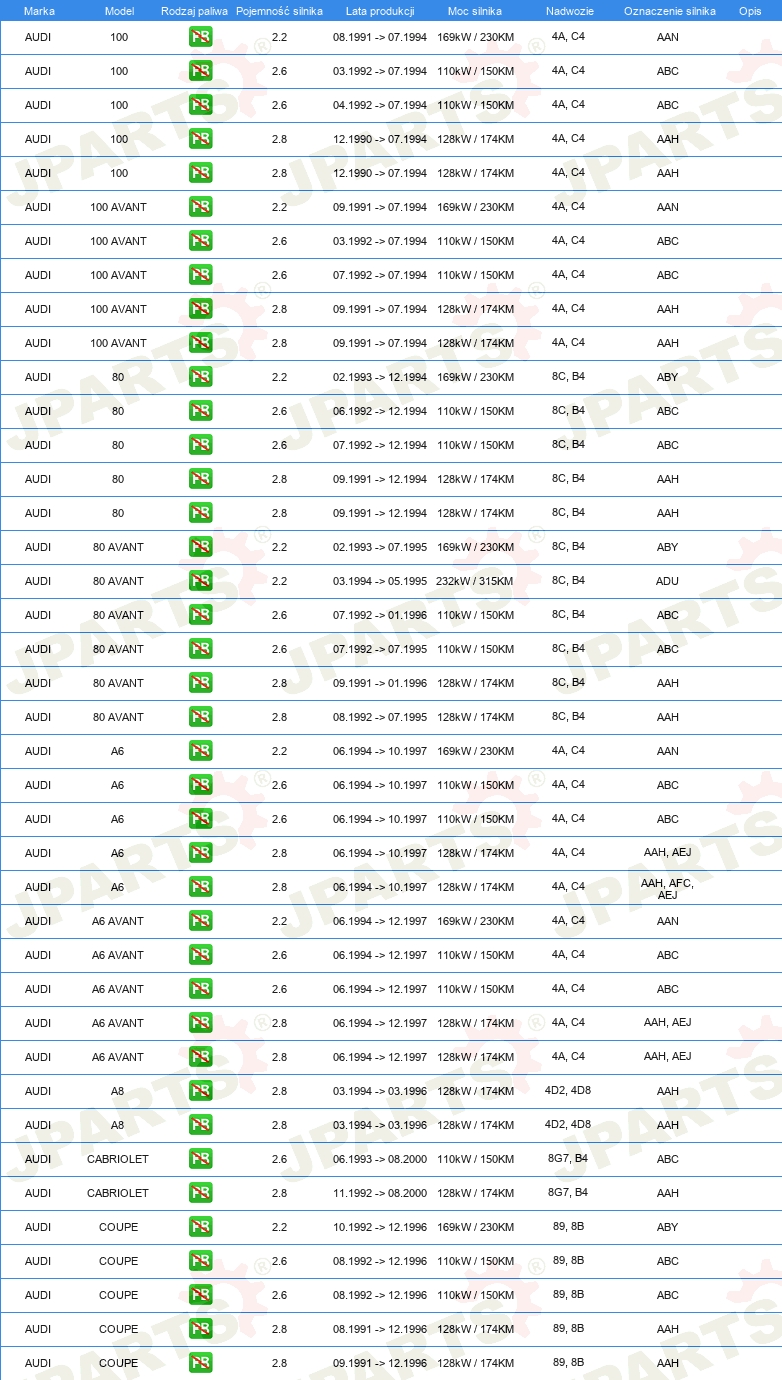Select the date range 08.1992 -> 07.1995
Viewport: 782px width, 1380px height.
click(x=380, y=718)
